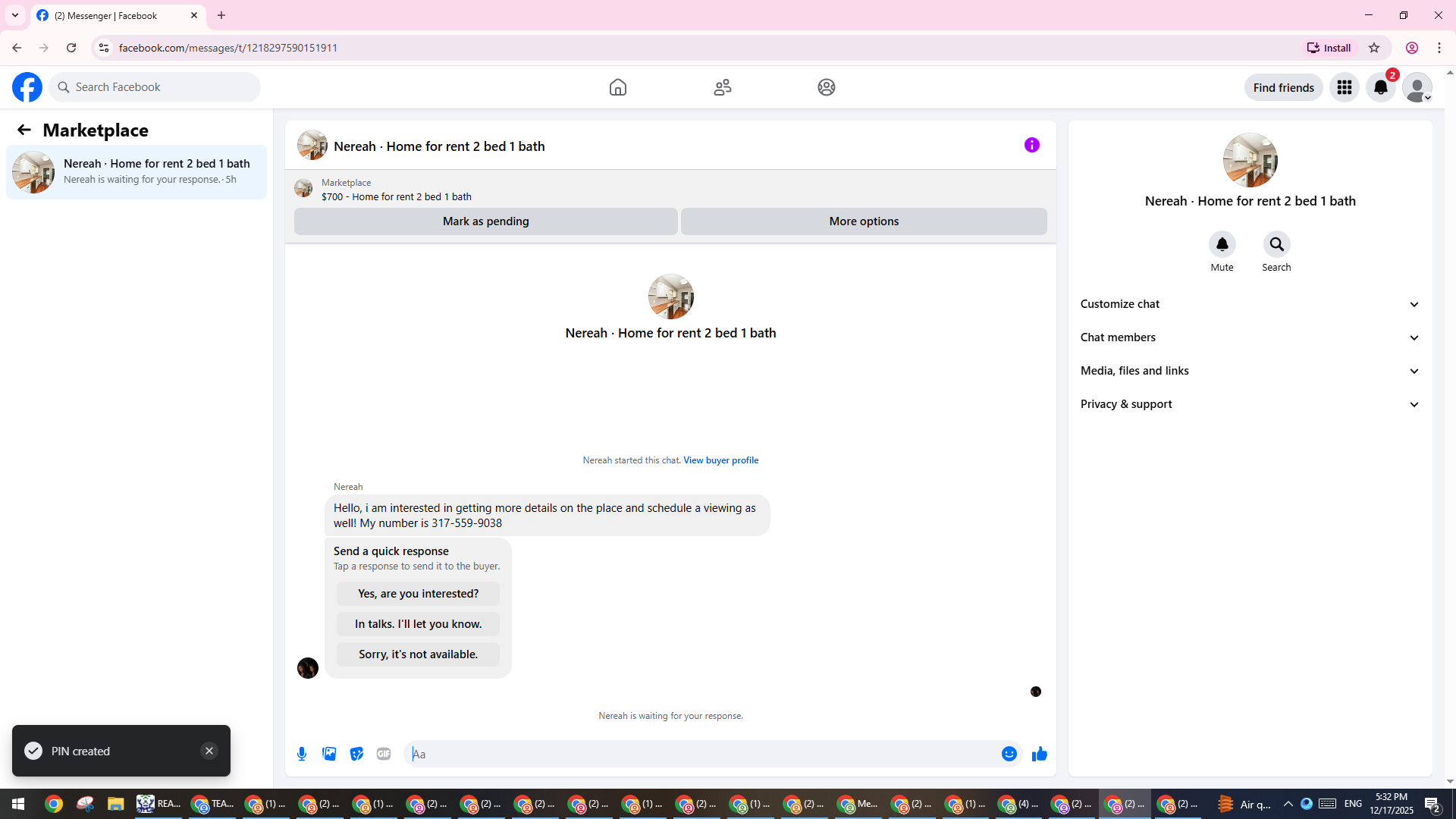Send the quick response 'Sorry, it's not available.'
Screen dimensions: 1456x819
click(418, 654)
